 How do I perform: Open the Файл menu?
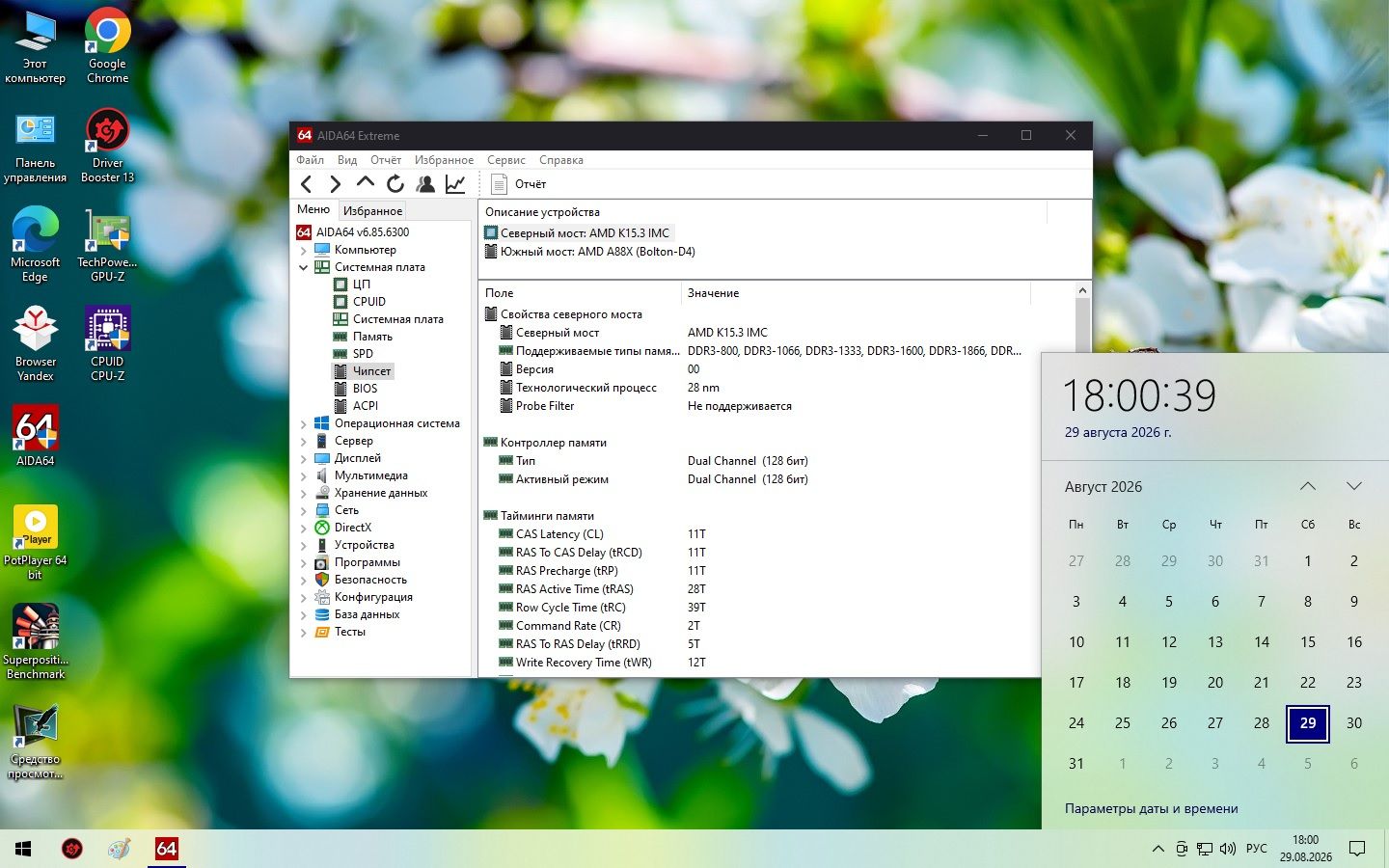tap(310, 160)
